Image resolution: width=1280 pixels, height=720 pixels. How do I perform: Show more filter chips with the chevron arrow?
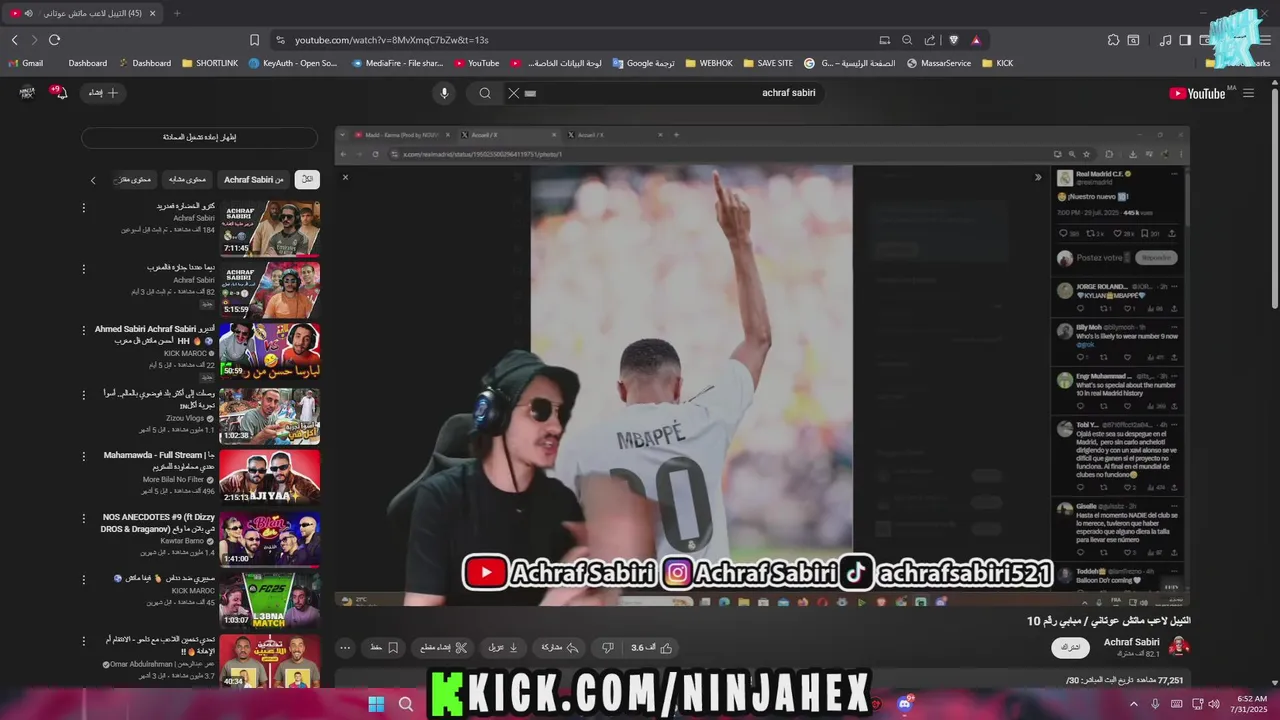point(93,180)
